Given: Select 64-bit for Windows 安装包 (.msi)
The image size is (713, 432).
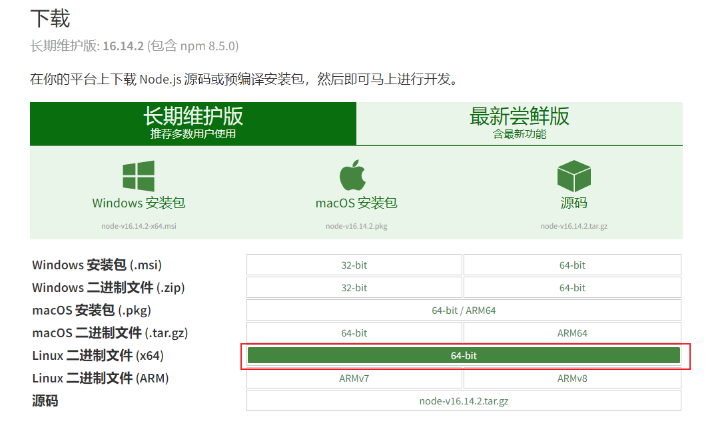Looking at the screenshot, I should point(572,265).
